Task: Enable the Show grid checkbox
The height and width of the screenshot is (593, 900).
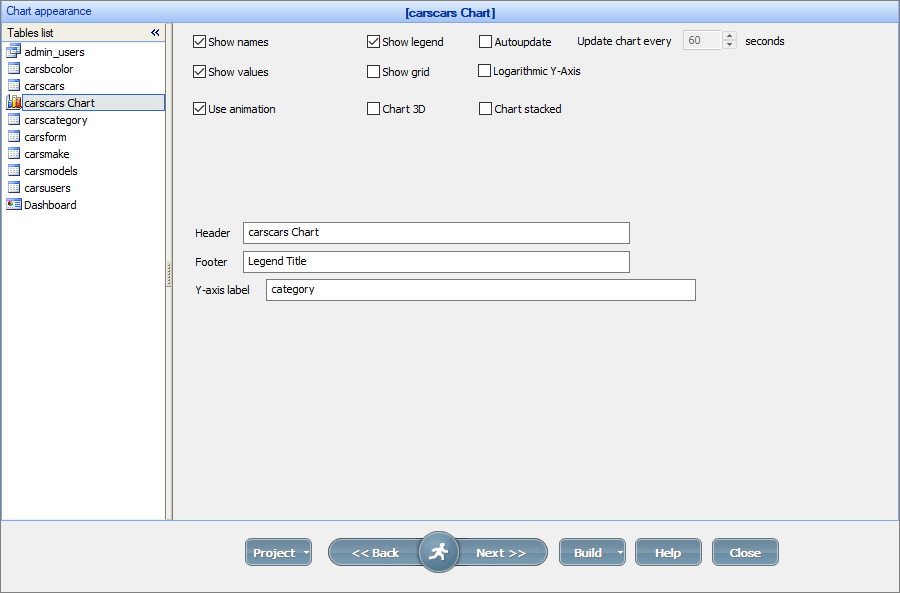Action: coord(374,72)
